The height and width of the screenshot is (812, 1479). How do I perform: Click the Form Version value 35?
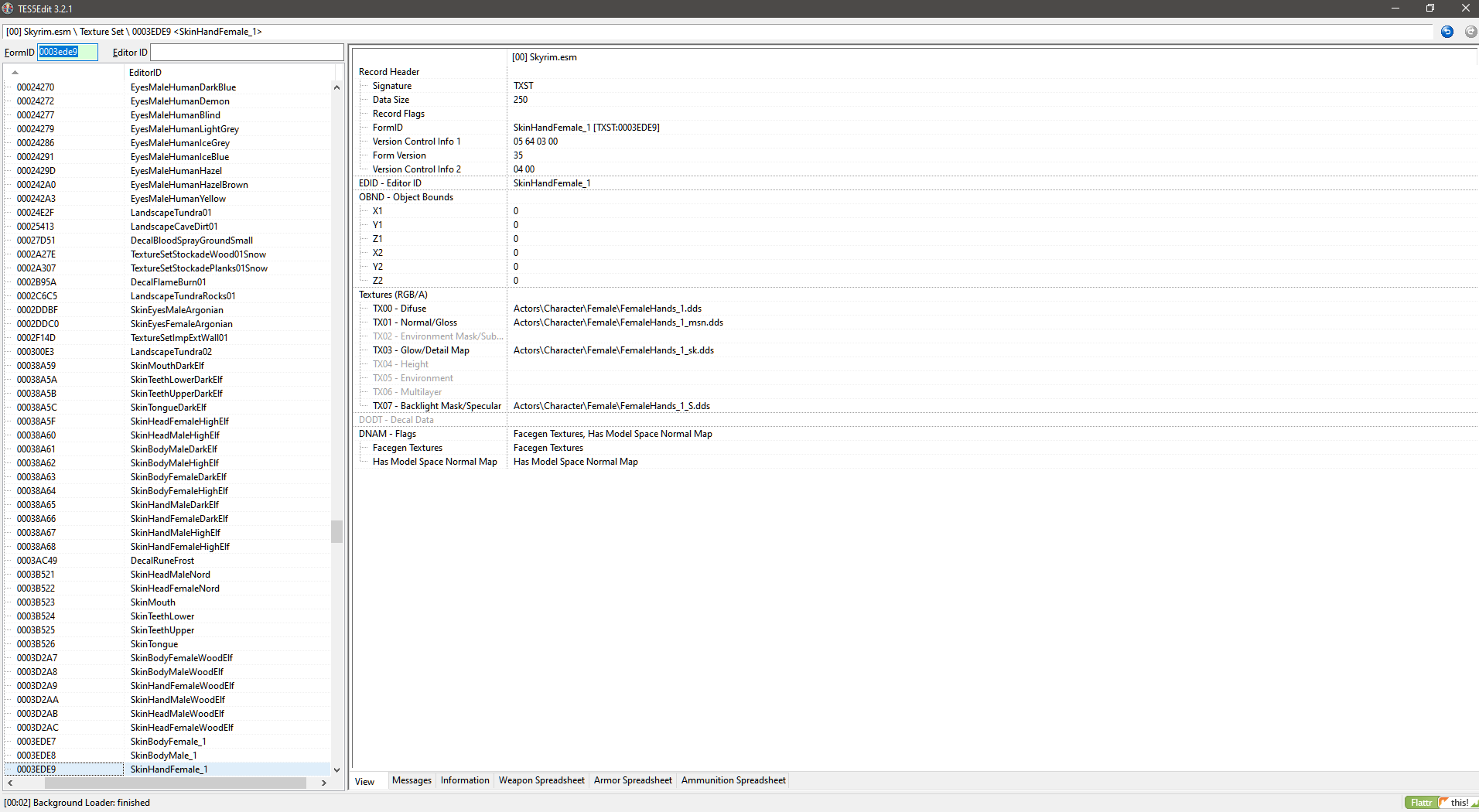518,155
